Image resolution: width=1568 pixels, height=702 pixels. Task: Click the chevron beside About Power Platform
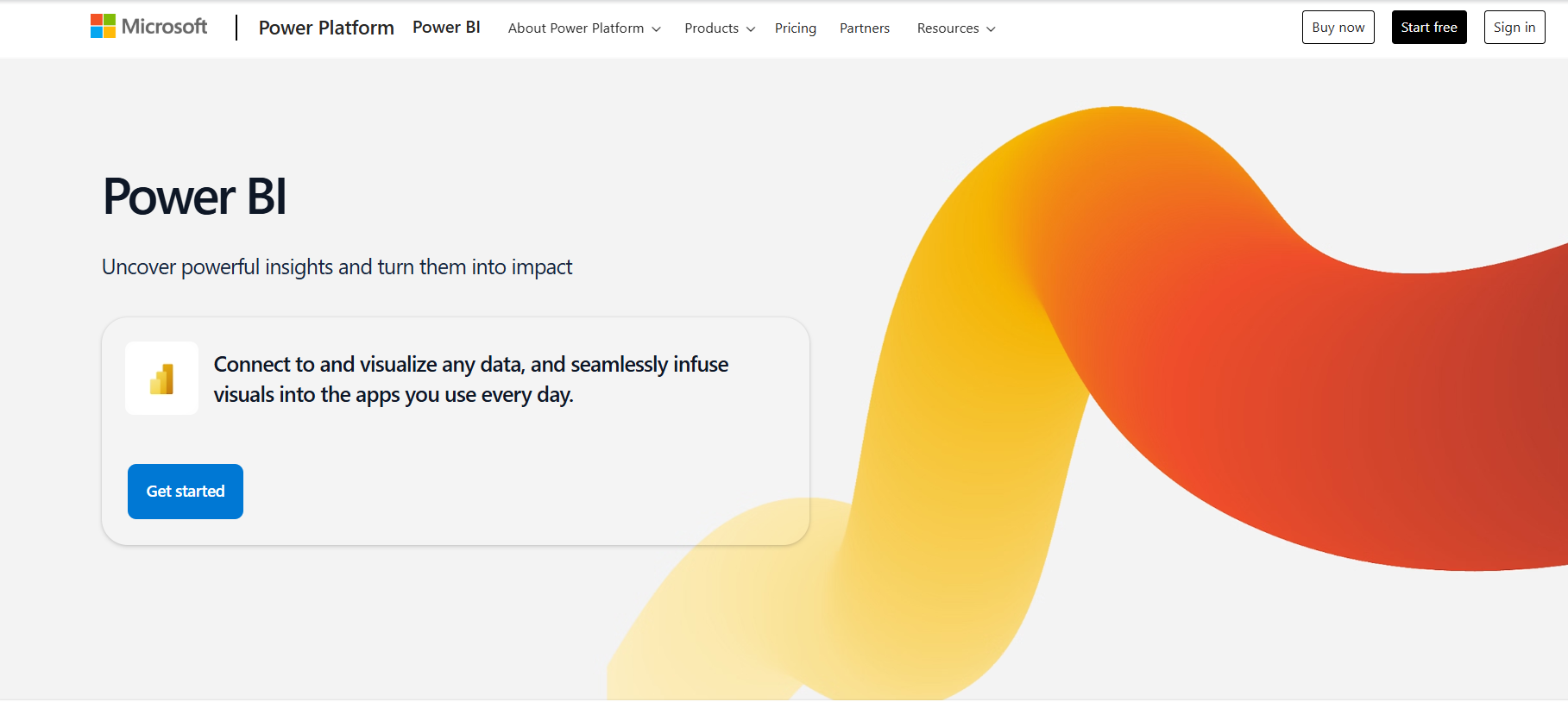tap(657, 29)
